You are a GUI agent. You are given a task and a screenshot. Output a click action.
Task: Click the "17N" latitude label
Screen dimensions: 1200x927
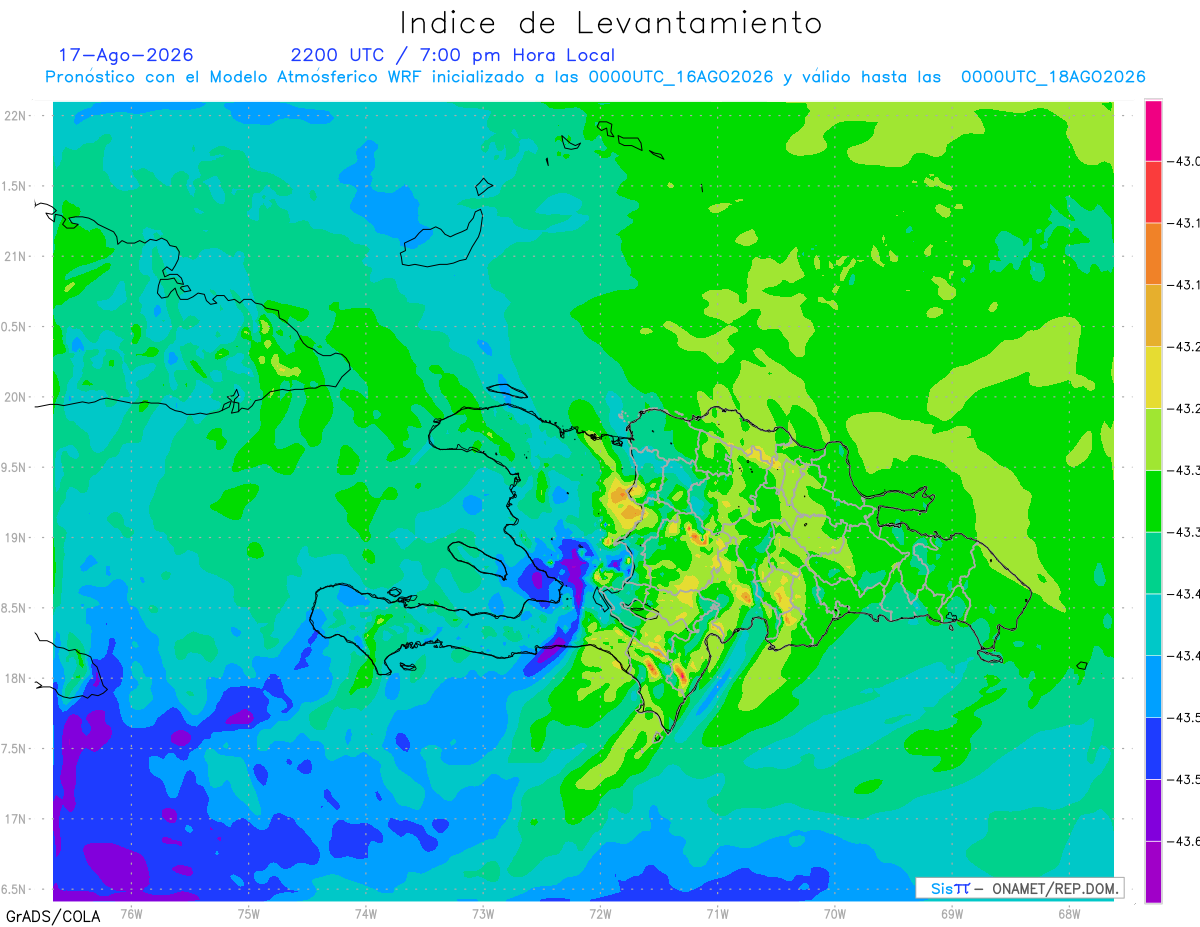(15, 819)
